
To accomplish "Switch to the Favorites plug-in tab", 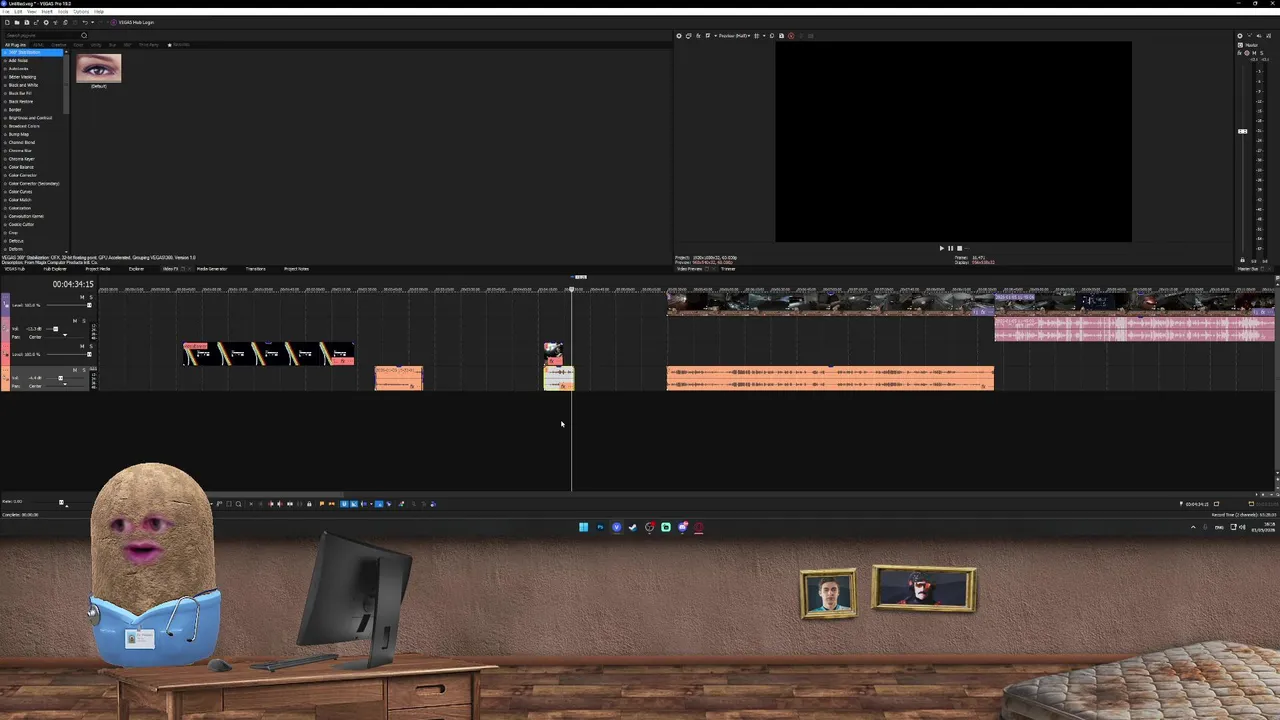I will coord(179,45).
